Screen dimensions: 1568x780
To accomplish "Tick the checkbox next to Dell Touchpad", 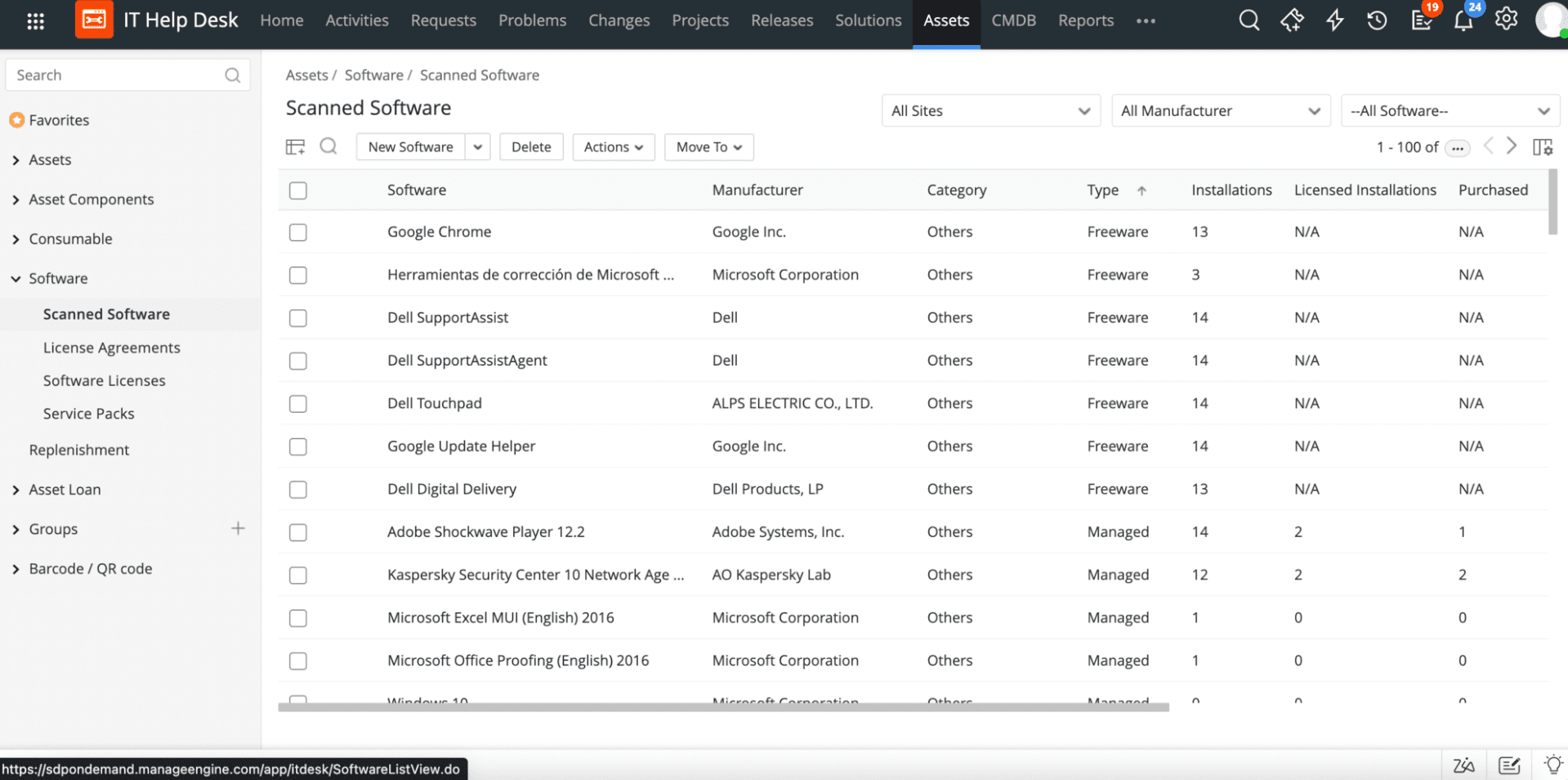I will pyautogui.click(x=297, y=403).
